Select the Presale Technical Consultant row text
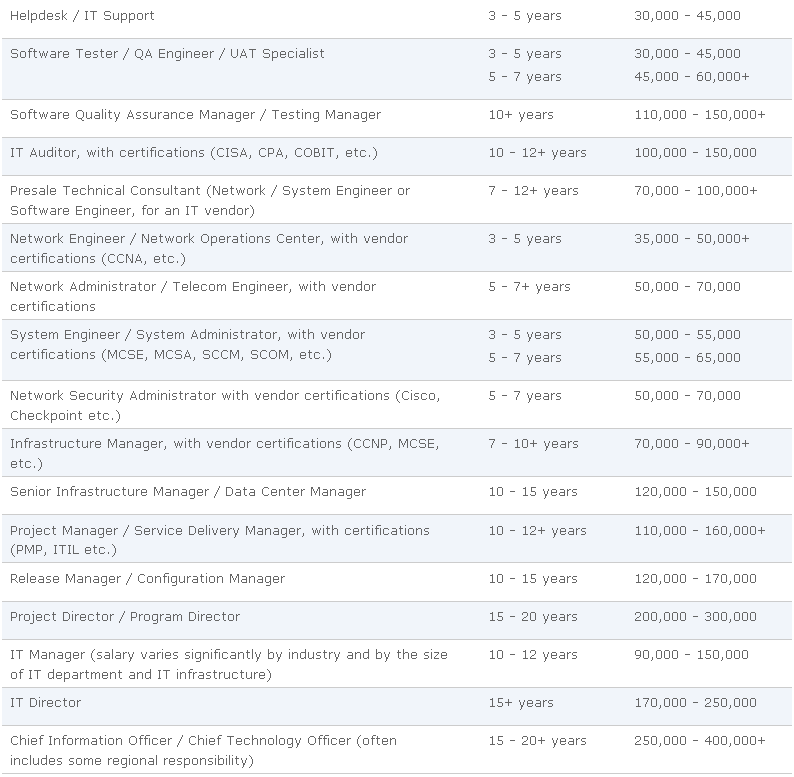The height and width of the screenshot is (777, 794). point(210,200)
